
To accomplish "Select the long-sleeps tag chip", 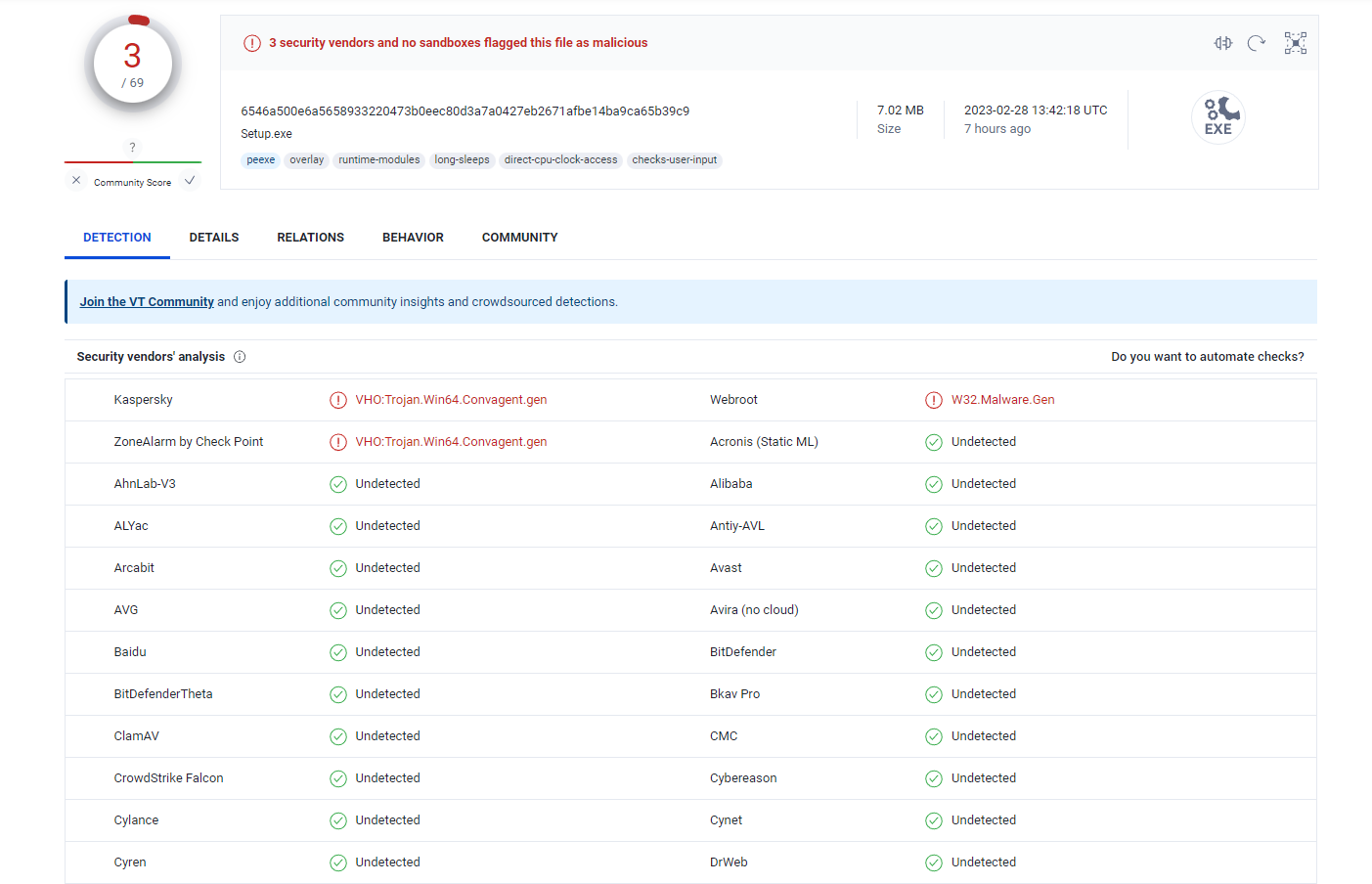I will click(x=462, y=160).
